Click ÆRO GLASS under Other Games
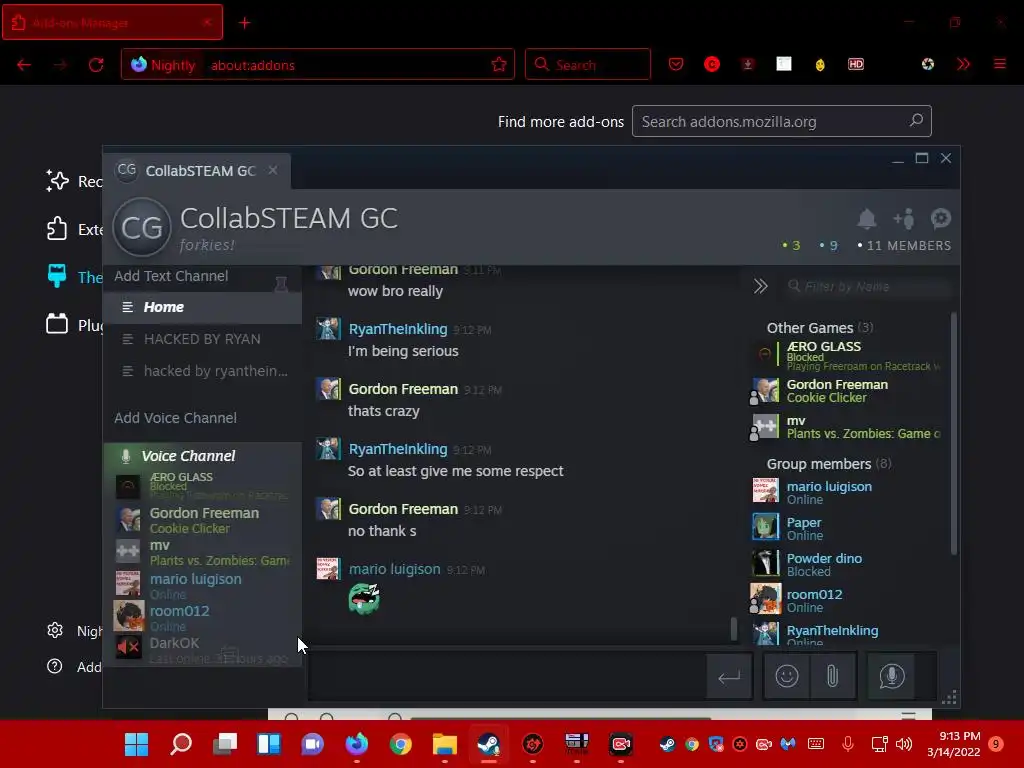 point(846,355)
